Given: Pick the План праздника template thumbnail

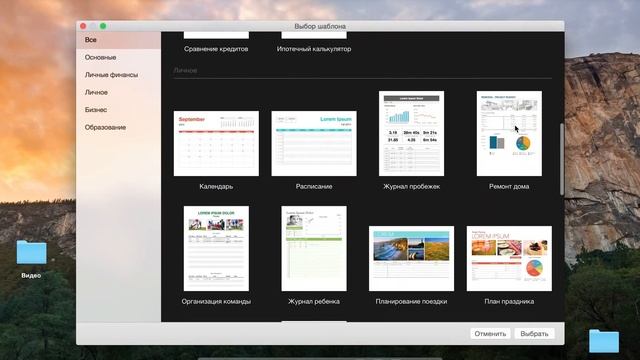Looking at the screenshot, I should tap(509, 258).
